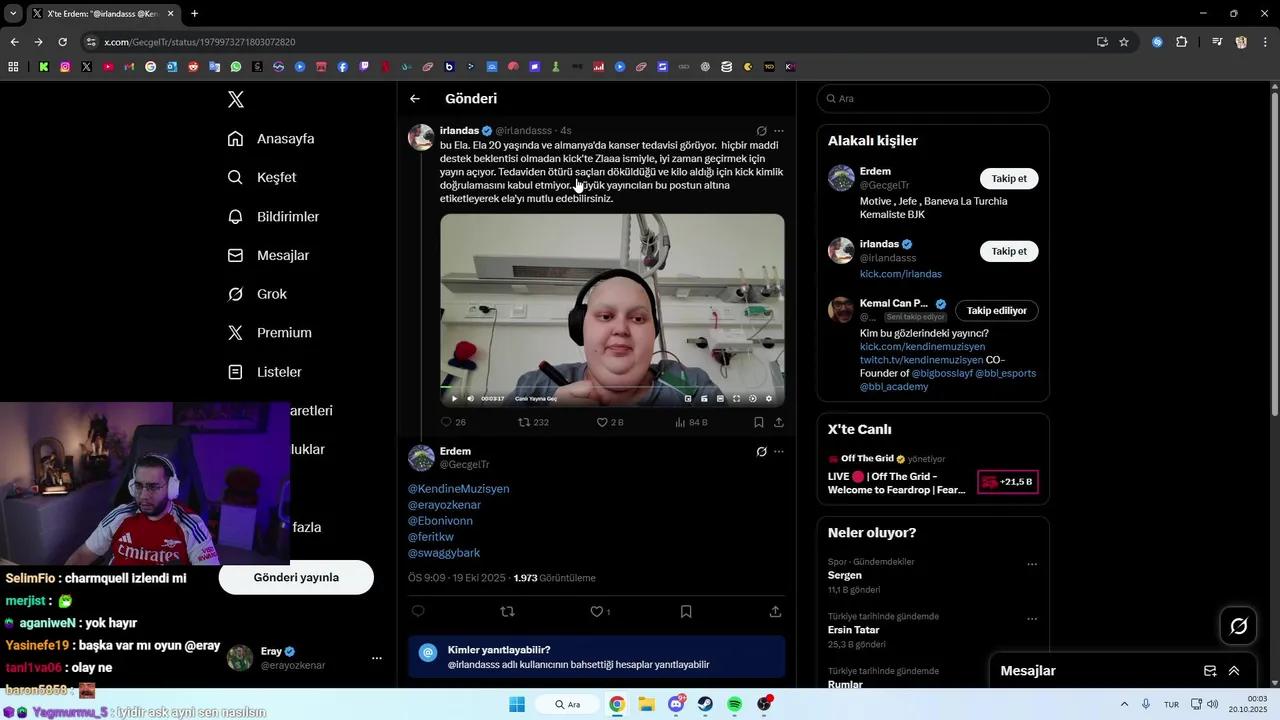Repost the irlandas post (232)
1280x720 pixels.
pyautogui.click(x=533, y=422)
